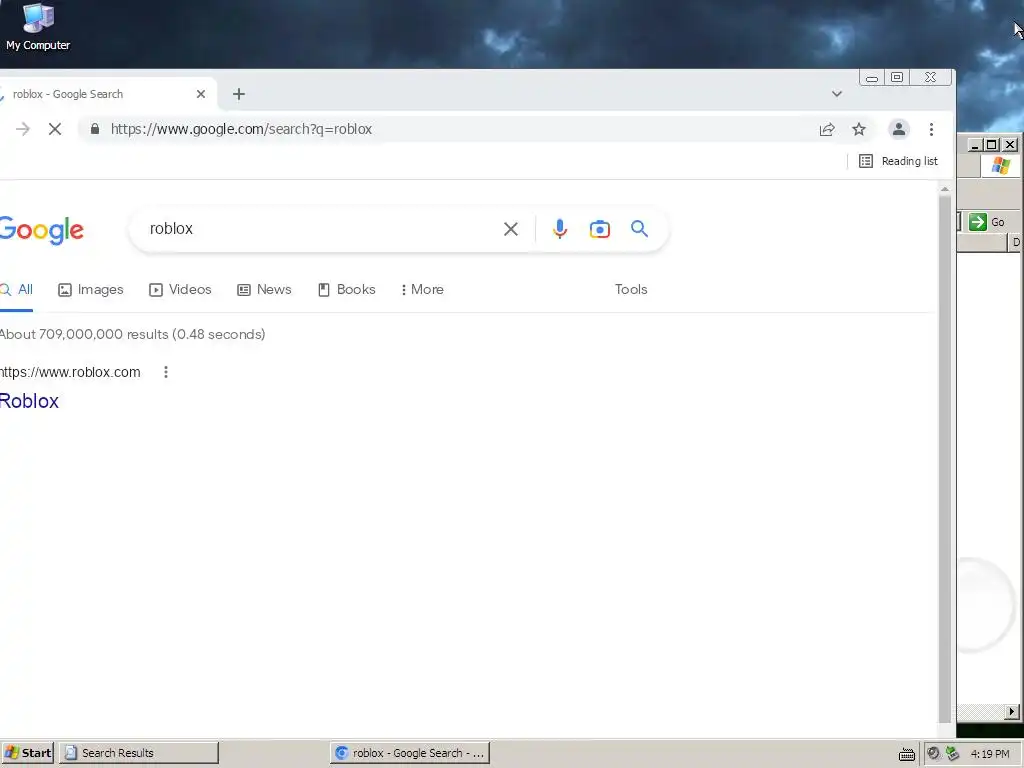
Task: View site security lock info
Action: point(95,129)
